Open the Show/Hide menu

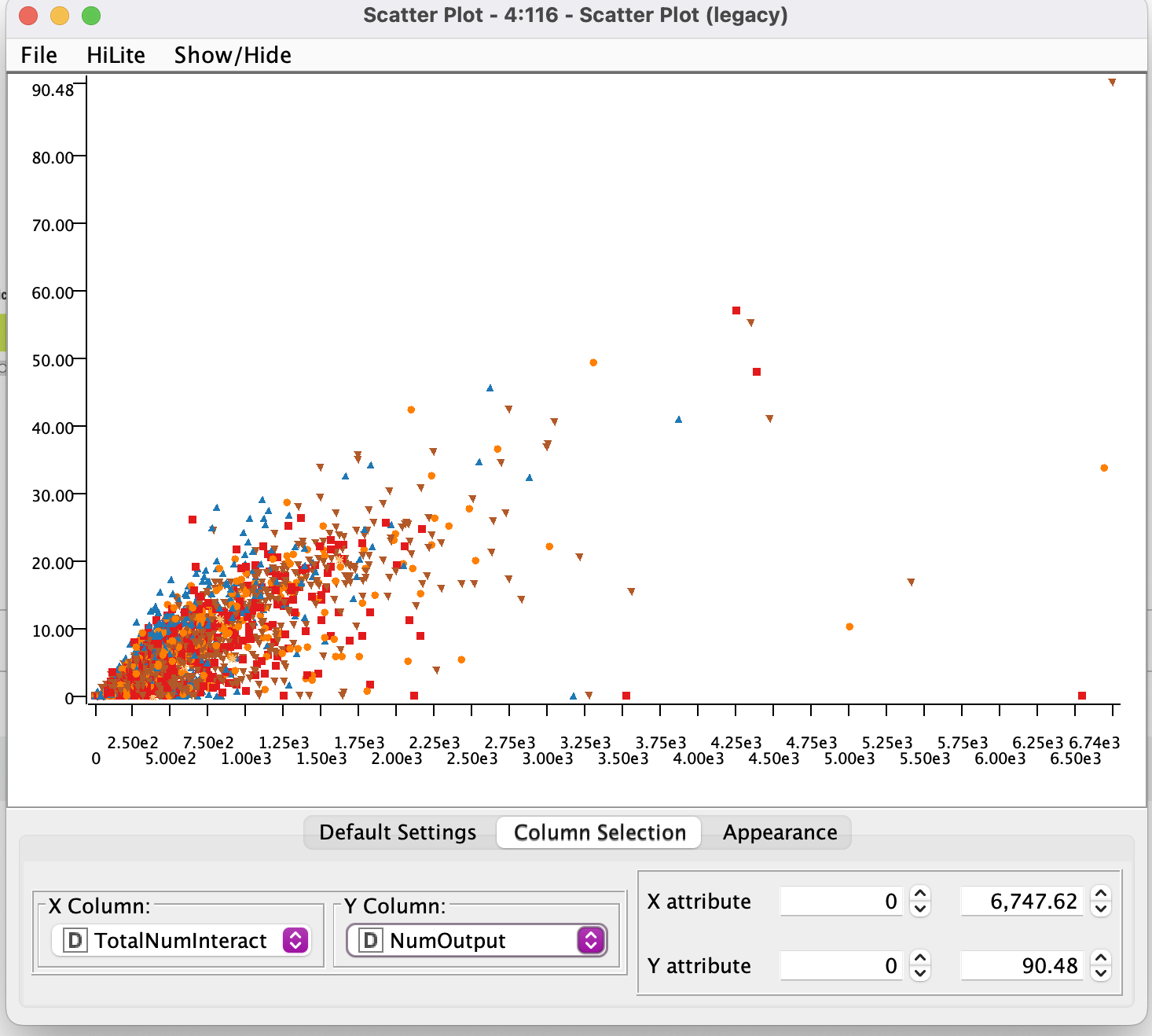pos(233,54)
